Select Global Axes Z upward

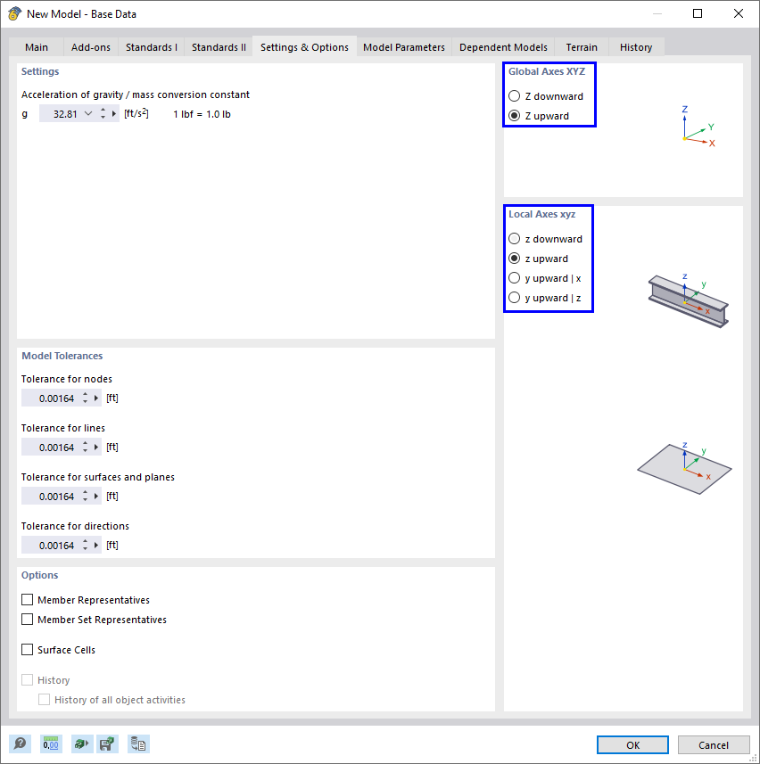click(x=538, y=116)
